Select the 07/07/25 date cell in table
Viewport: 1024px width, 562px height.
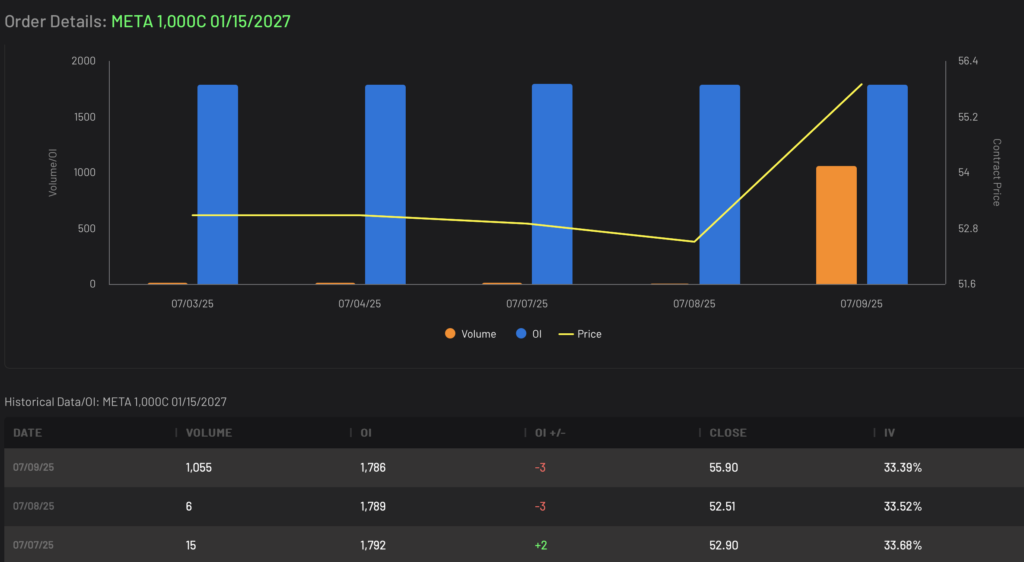(x=33, y=545)
